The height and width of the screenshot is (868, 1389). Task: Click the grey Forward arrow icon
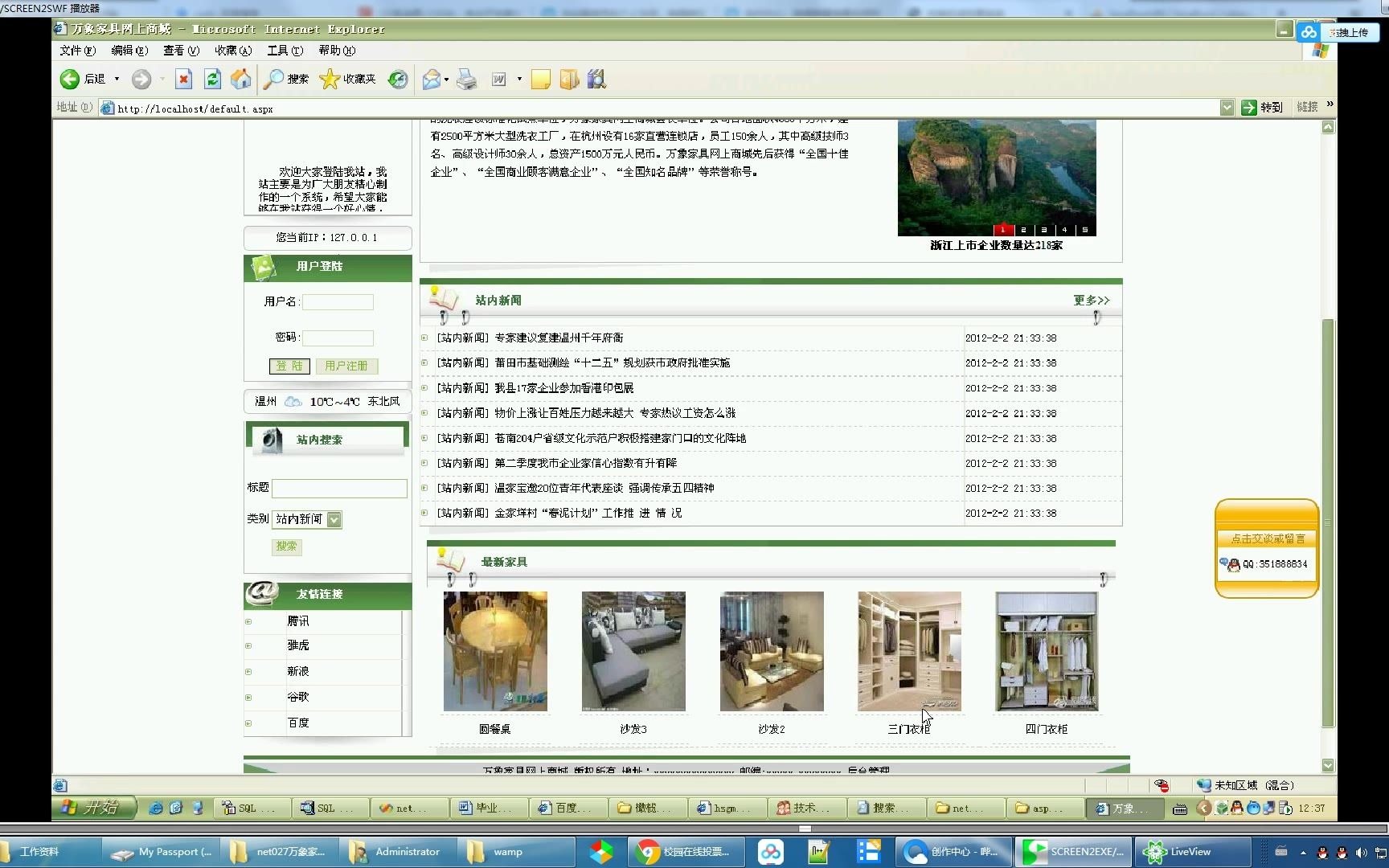pos(141,79)
